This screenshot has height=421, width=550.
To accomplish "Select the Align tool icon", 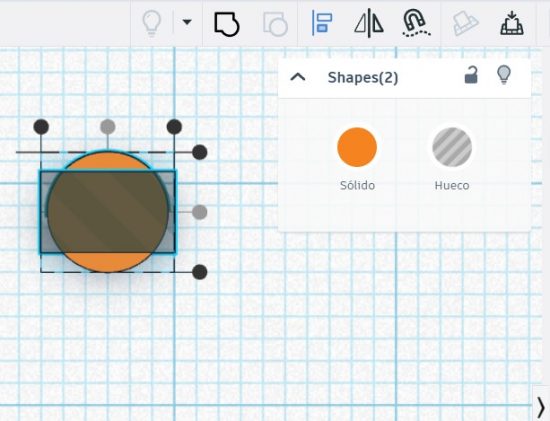I will click(x=322, y=23).
